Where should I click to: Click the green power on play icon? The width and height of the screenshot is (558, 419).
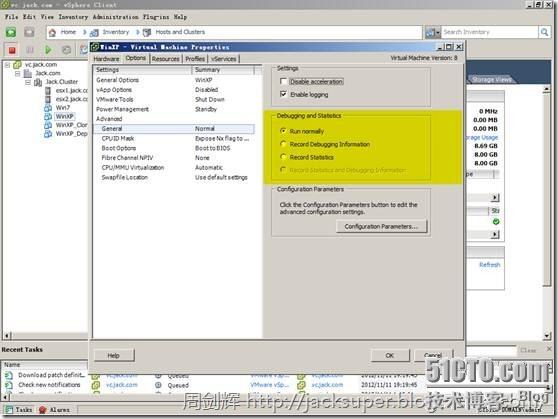[48, 50]
